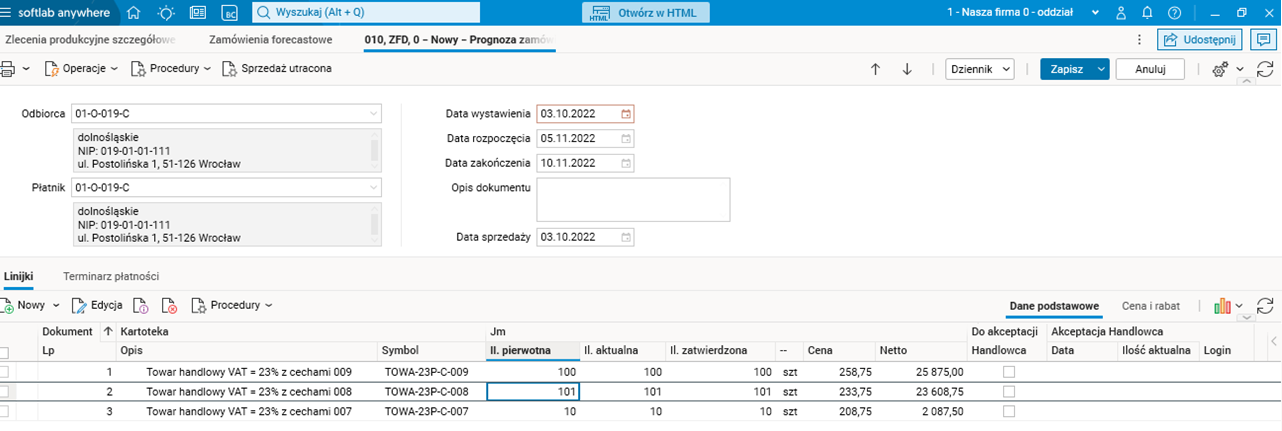Open calendar for Data wystawienia
This screenshot has height=431, width=1282.
pyautogui.click(x=626, y=113)
